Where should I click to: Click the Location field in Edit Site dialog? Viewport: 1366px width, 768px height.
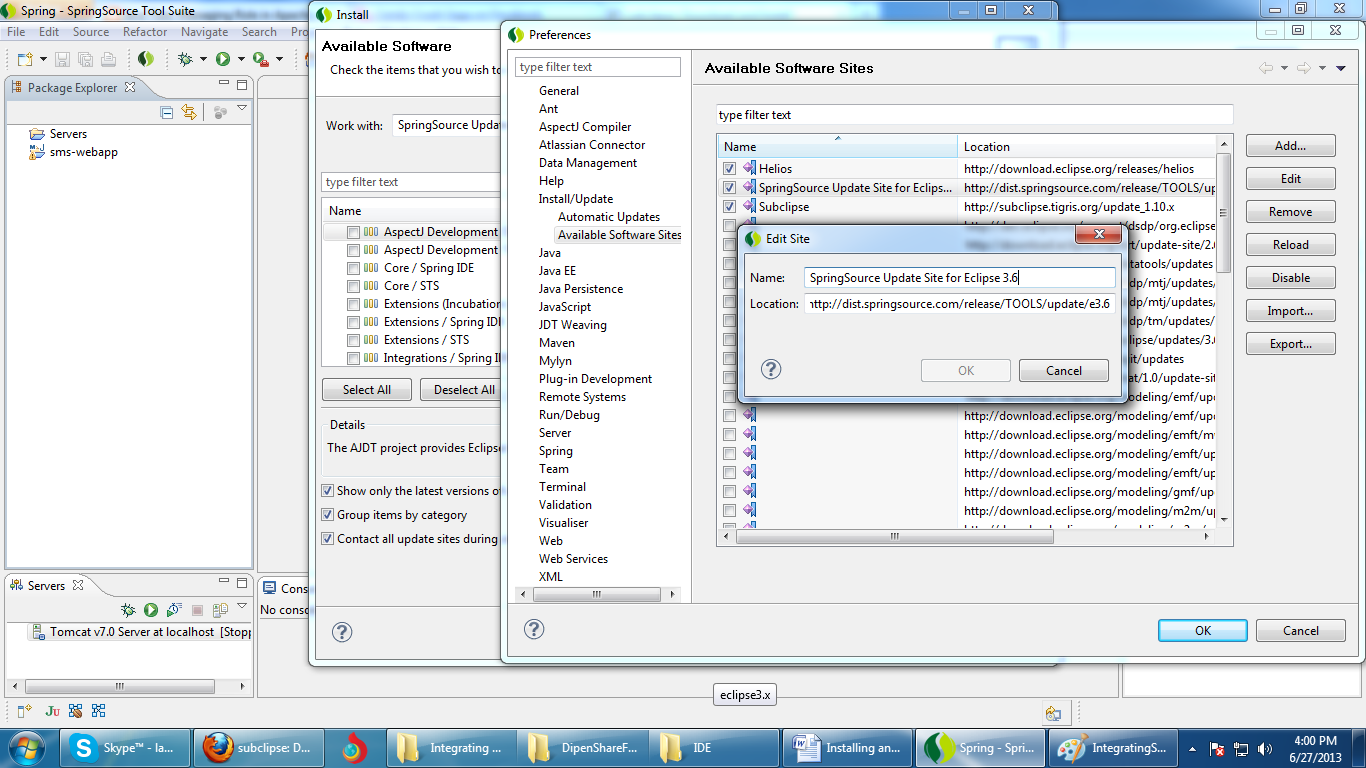(x=960, y=304)
